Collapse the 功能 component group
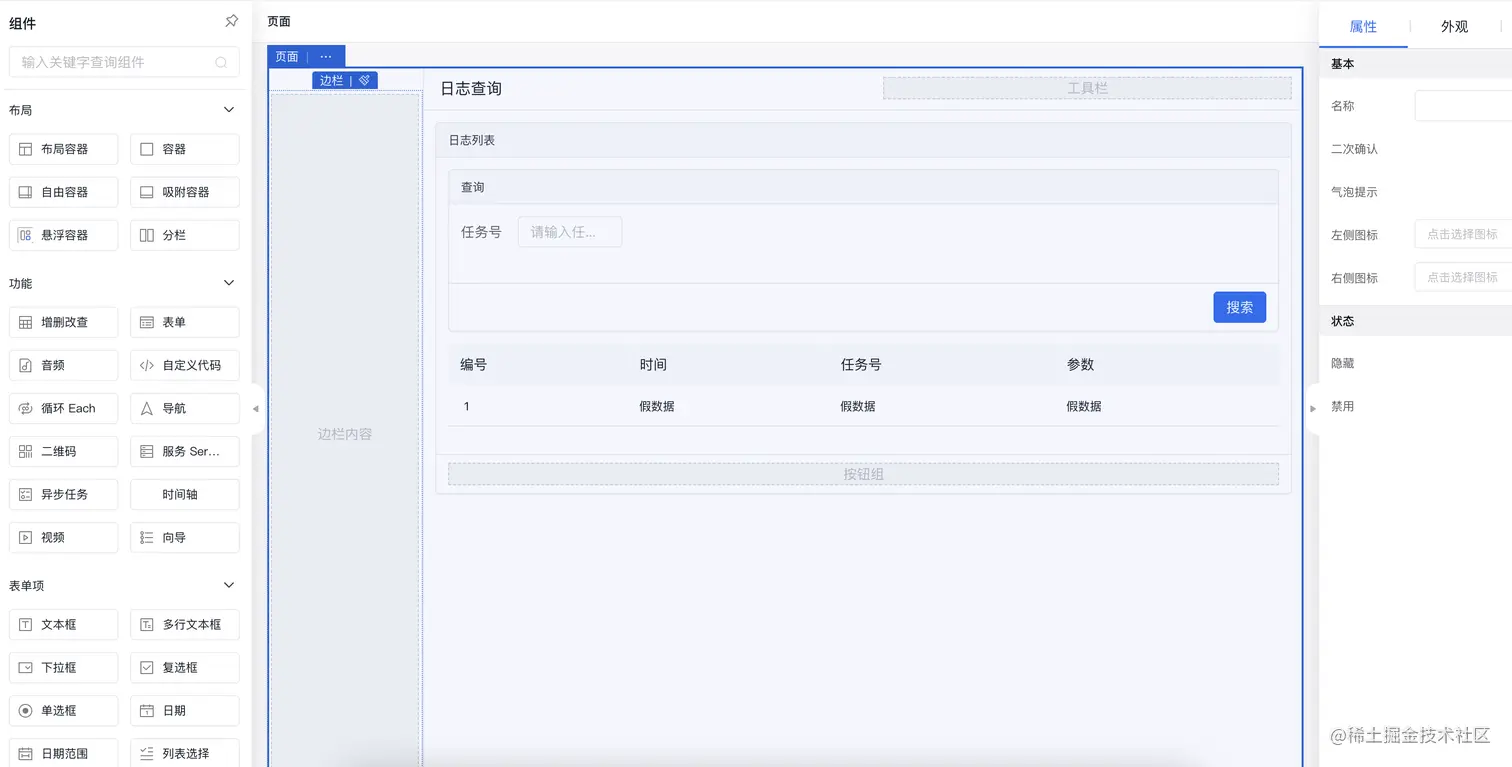The image size is (1512, 767). (x=229, y=284)
